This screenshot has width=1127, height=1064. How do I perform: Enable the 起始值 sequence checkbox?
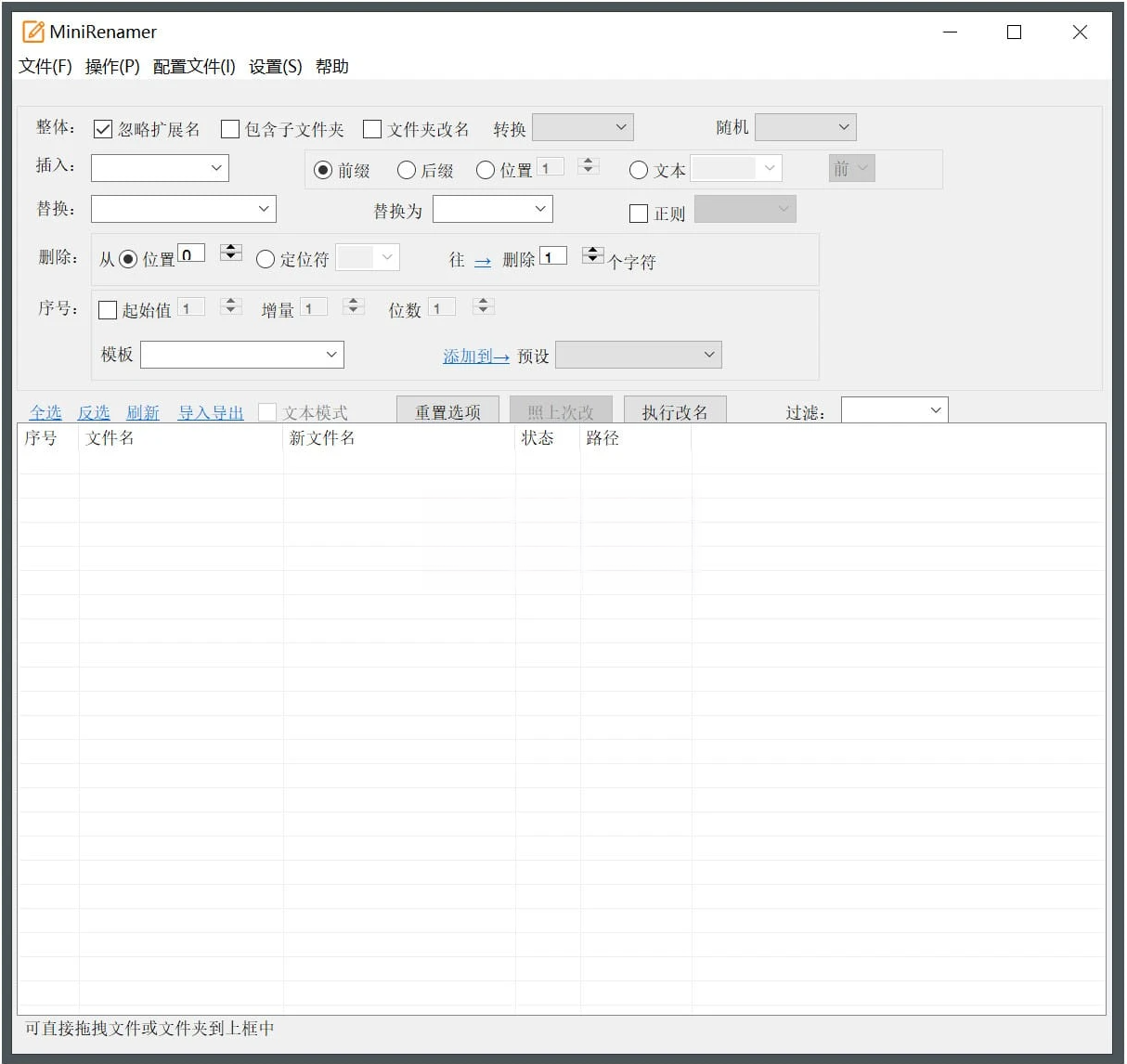[108, 310]
